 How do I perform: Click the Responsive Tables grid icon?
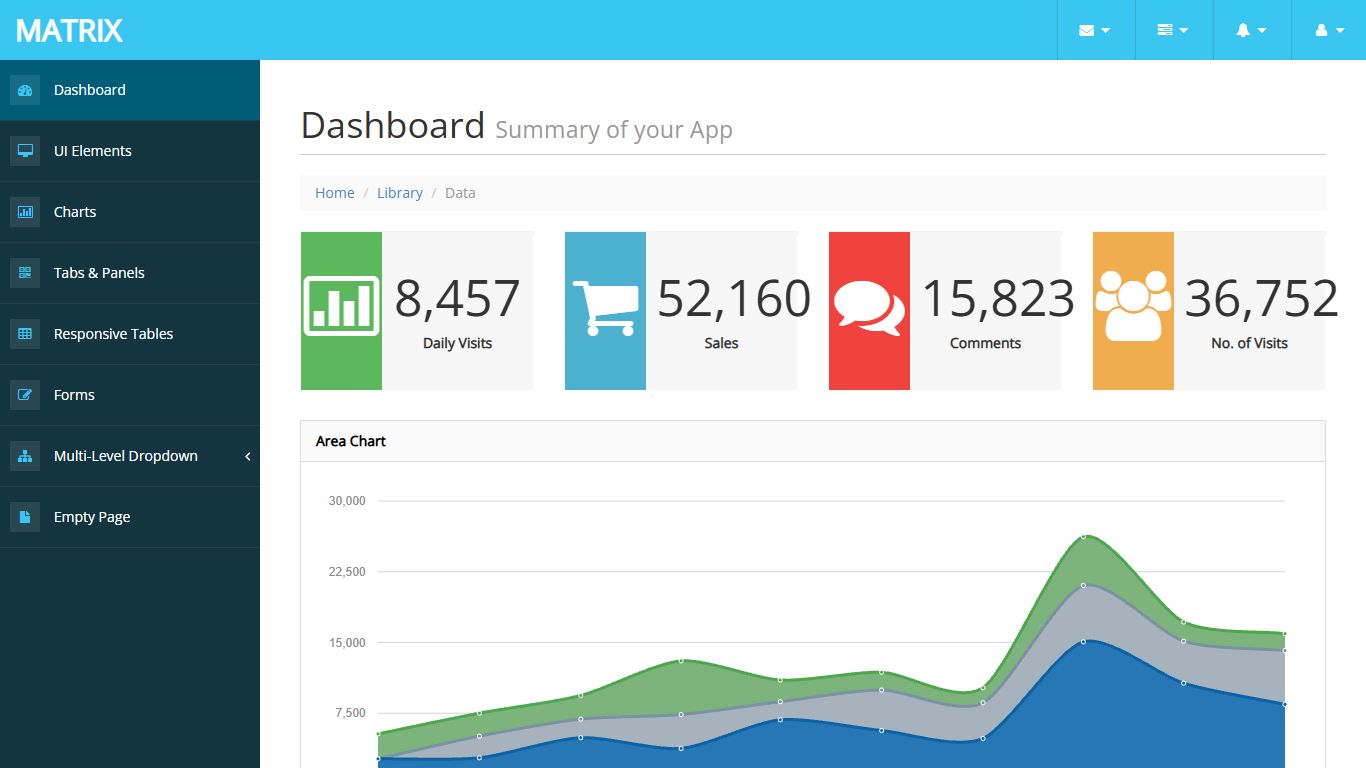click(x=25, y=334)
